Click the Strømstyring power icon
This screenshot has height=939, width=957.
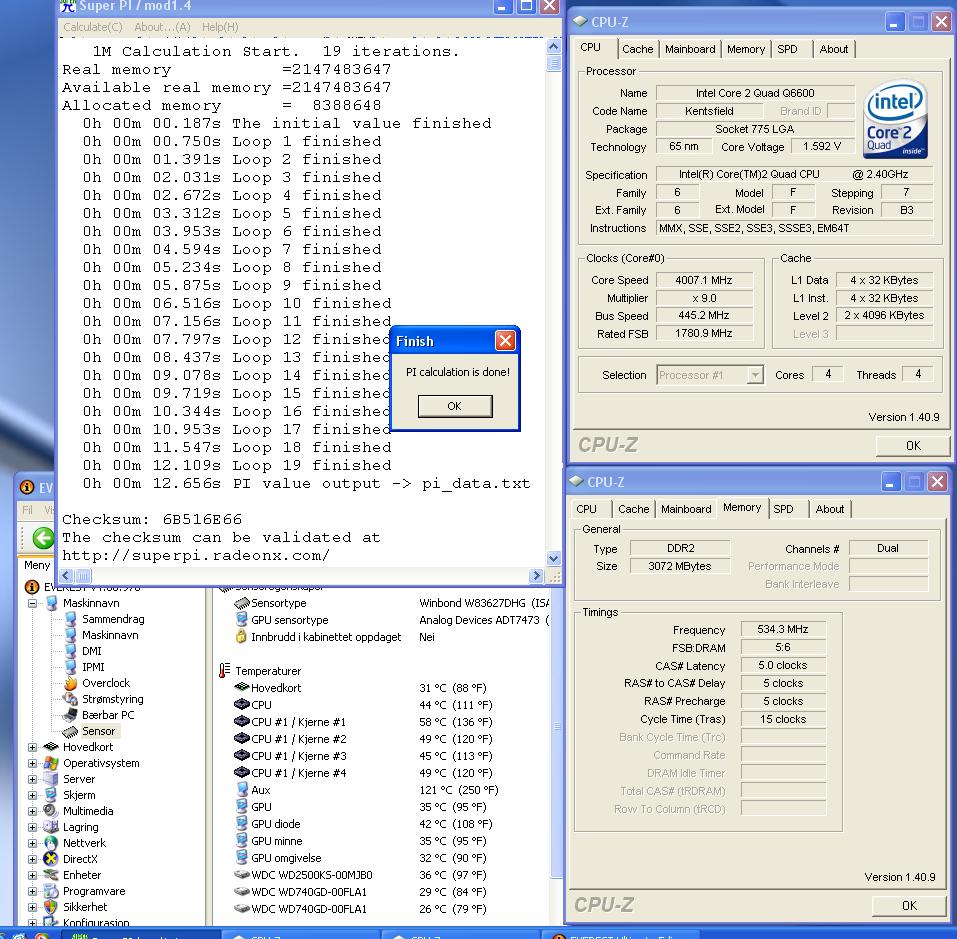pos(71,699)
